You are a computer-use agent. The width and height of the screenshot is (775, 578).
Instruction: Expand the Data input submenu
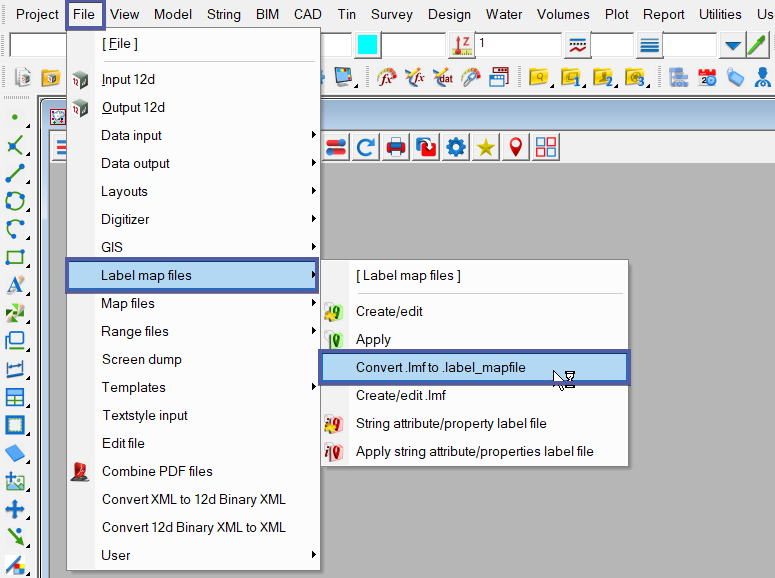[x=193, y=135]
